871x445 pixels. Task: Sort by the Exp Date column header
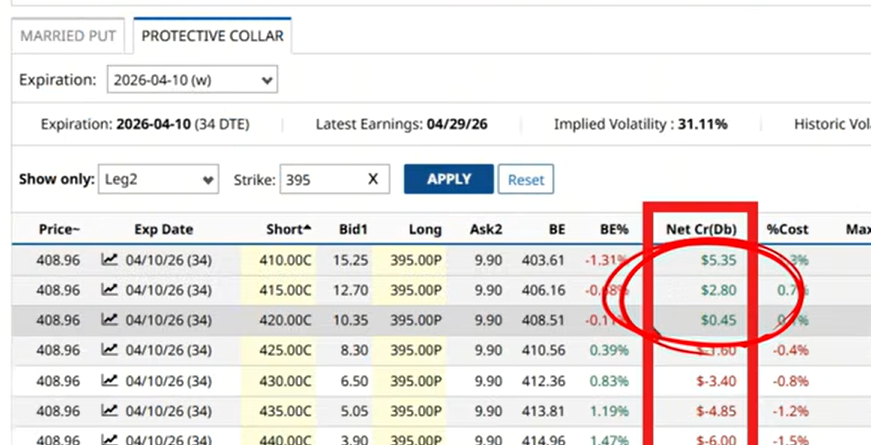(x=163, y=229)
